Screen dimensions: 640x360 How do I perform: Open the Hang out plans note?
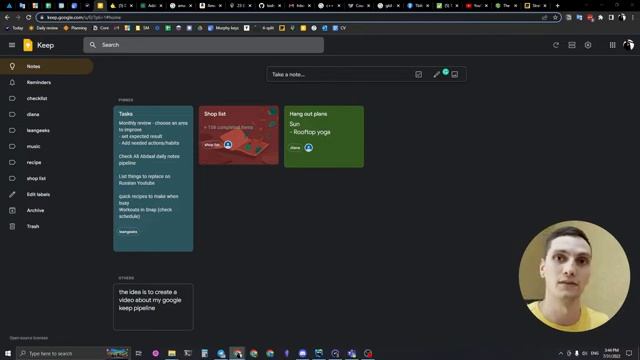(324, 136)
